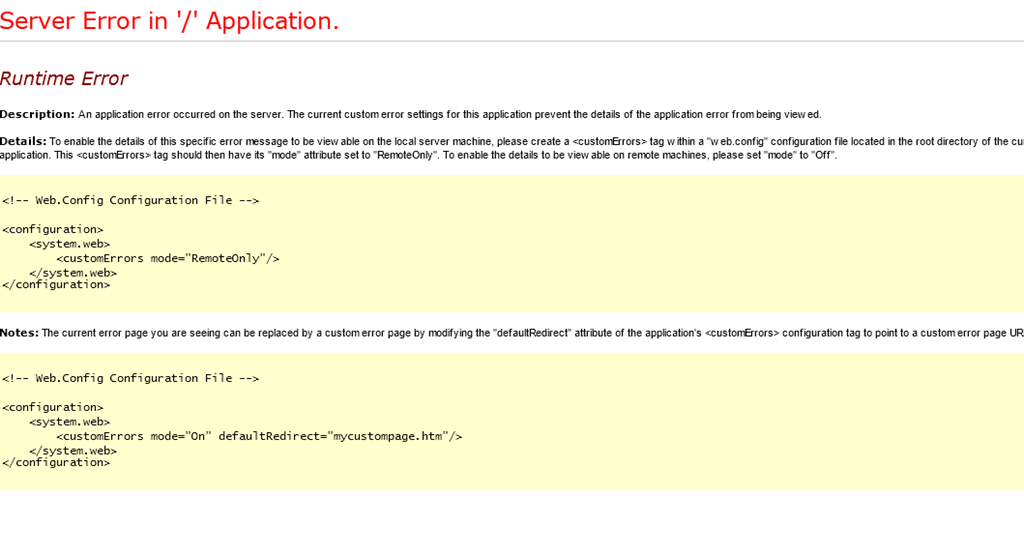1024x555 pixels.
Task: Click the customErrors mode="RemoteOnly" line
Action: (167, 258)
